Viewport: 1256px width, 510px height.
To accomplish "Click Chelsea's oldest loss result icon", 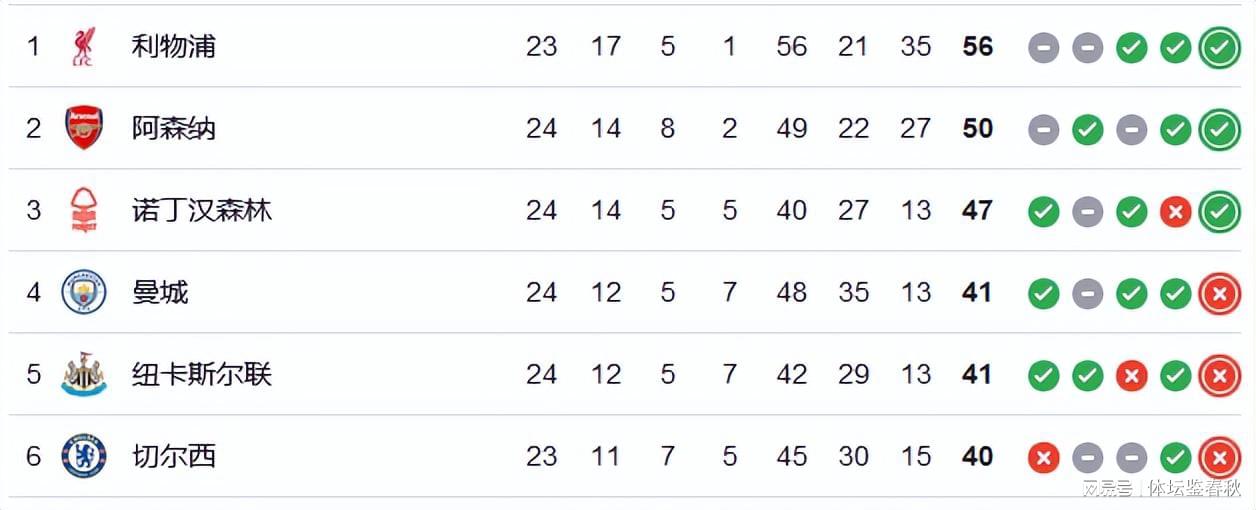I will click(x=1043, y=457).
